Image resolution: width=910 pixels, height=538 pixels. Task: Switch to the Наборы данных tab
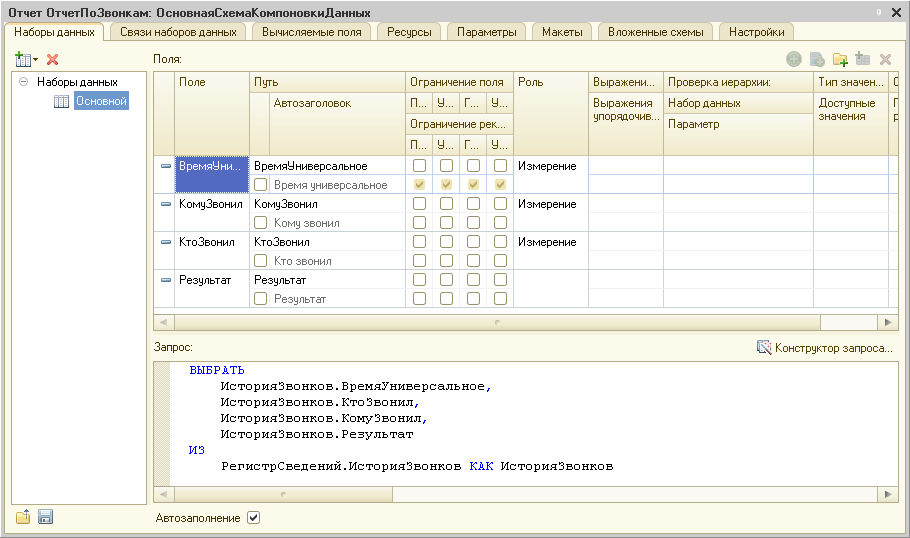(54, 32)
